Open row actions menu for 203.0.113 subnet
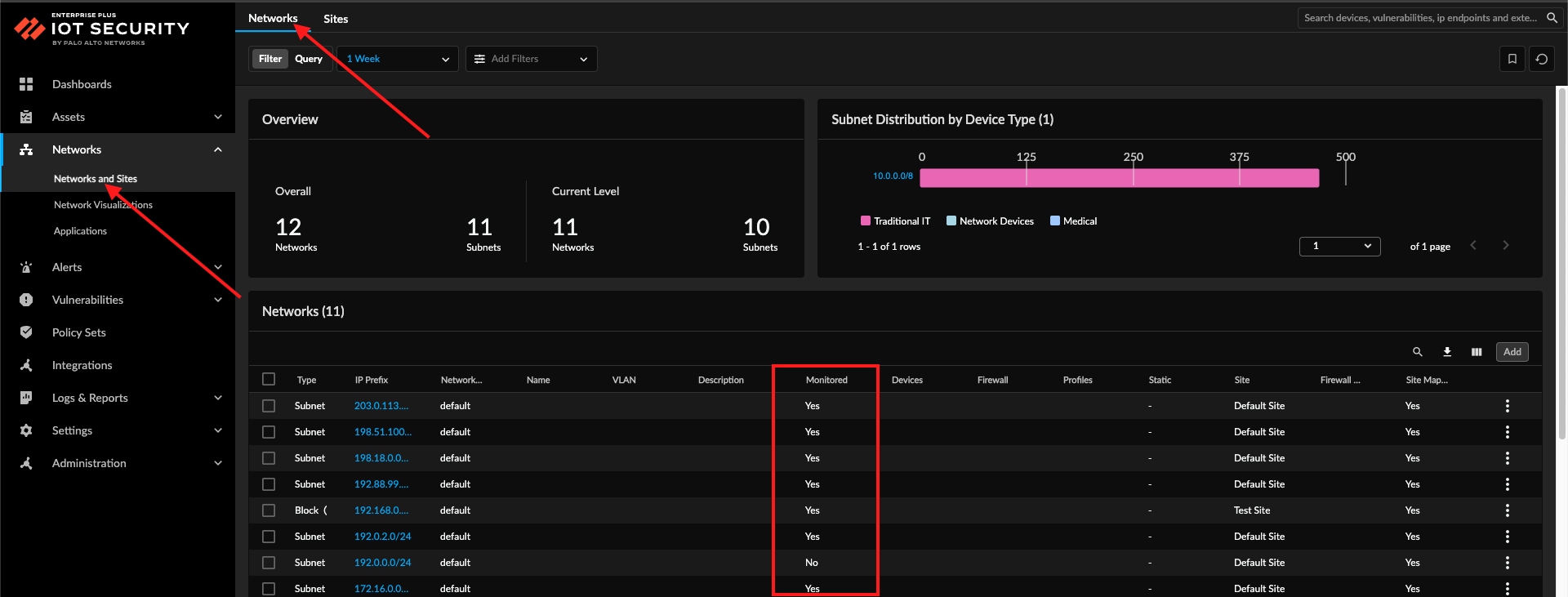Viewport: 1568px width, 597px height. tap(1508, 406)
